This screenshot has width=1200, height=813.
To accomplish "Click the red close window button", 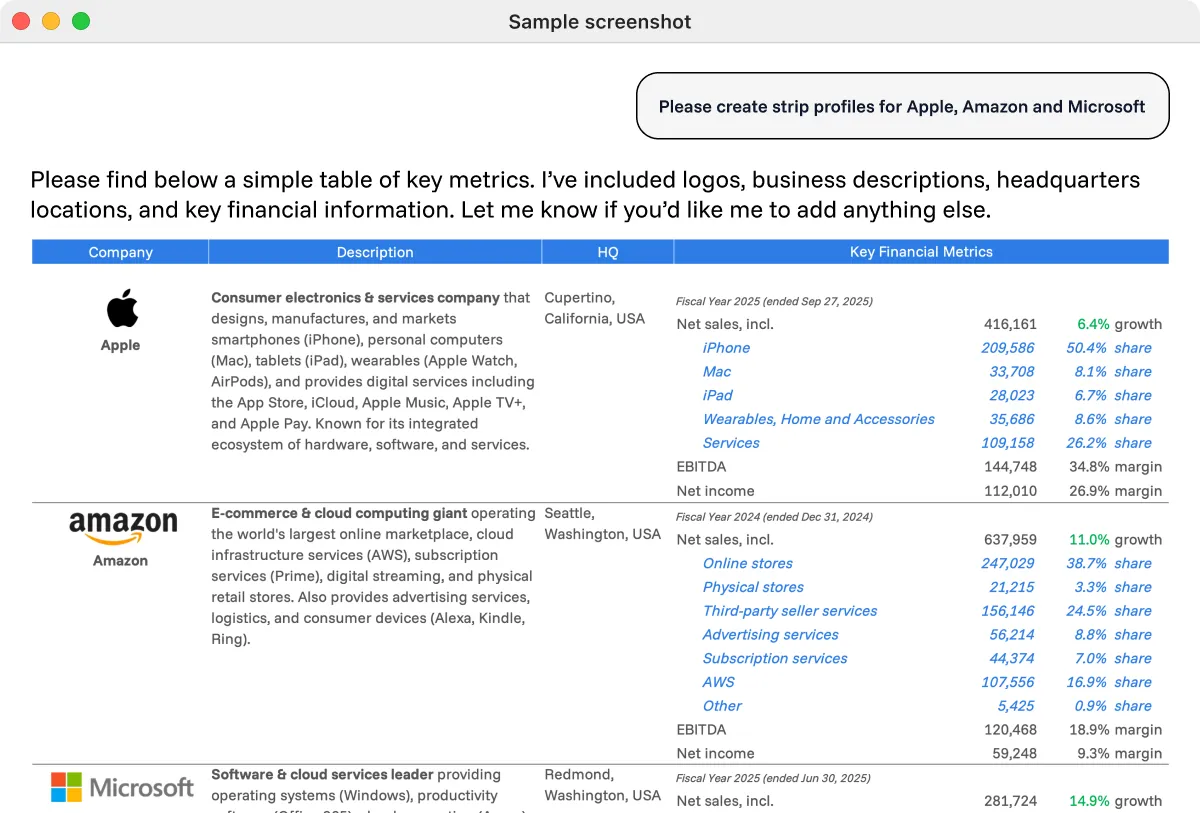I will coord(20,21).
